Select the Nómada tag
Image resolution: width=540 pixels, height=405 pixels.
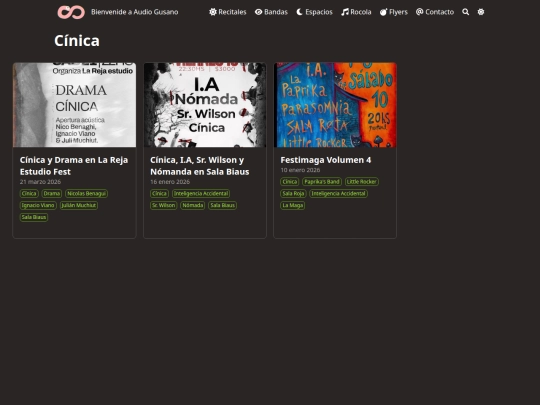[193, 205]
